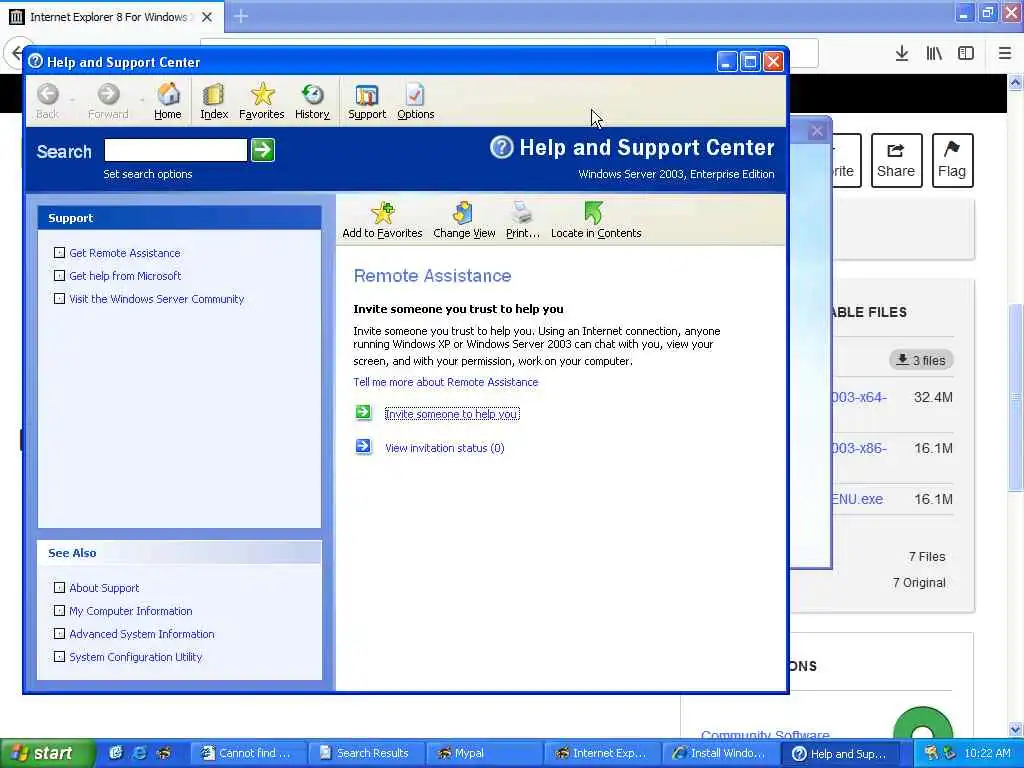Switch to Search Results taskbar window

tap(367, 753)
